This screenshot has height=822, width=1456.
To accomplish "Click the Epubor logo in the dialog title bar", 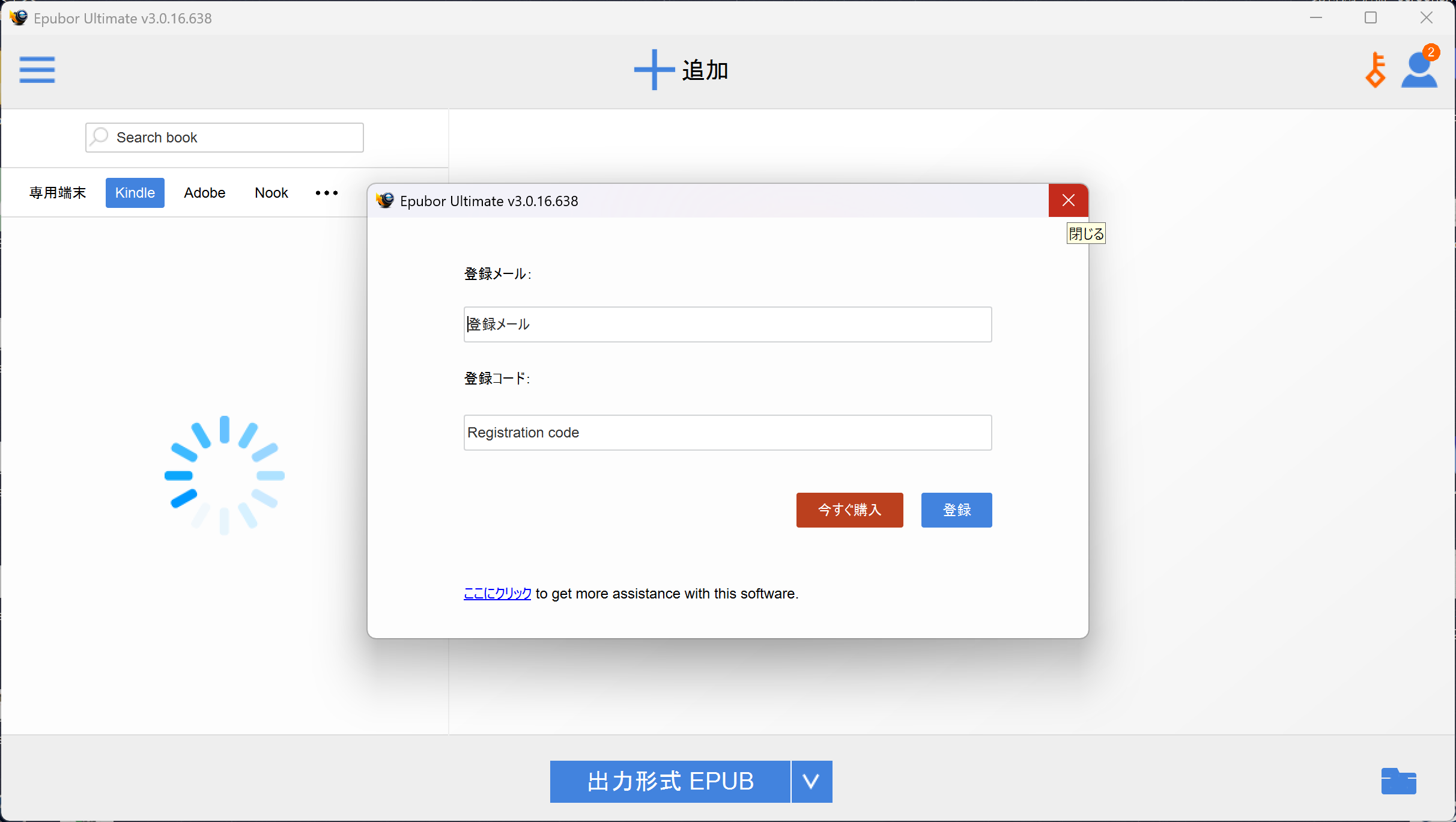I will pos(385,200).
